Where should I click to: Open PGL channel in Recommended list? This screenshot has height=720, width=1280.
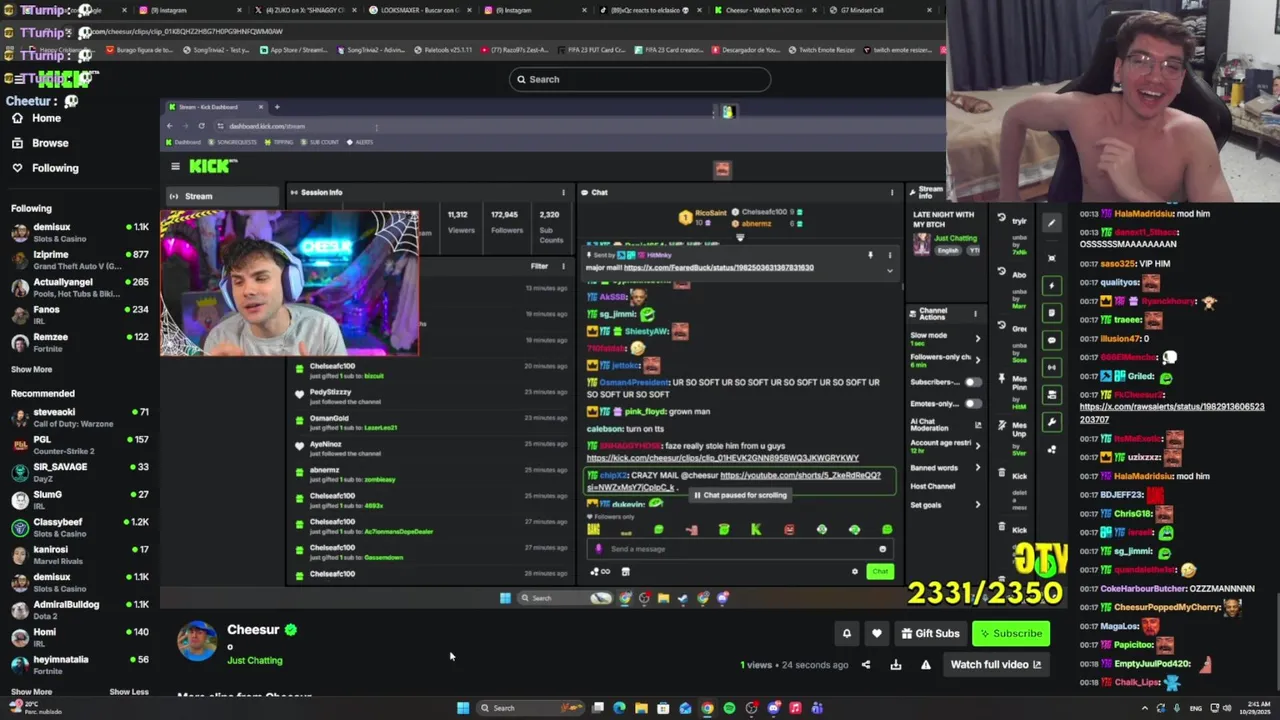tap(80, 444)
